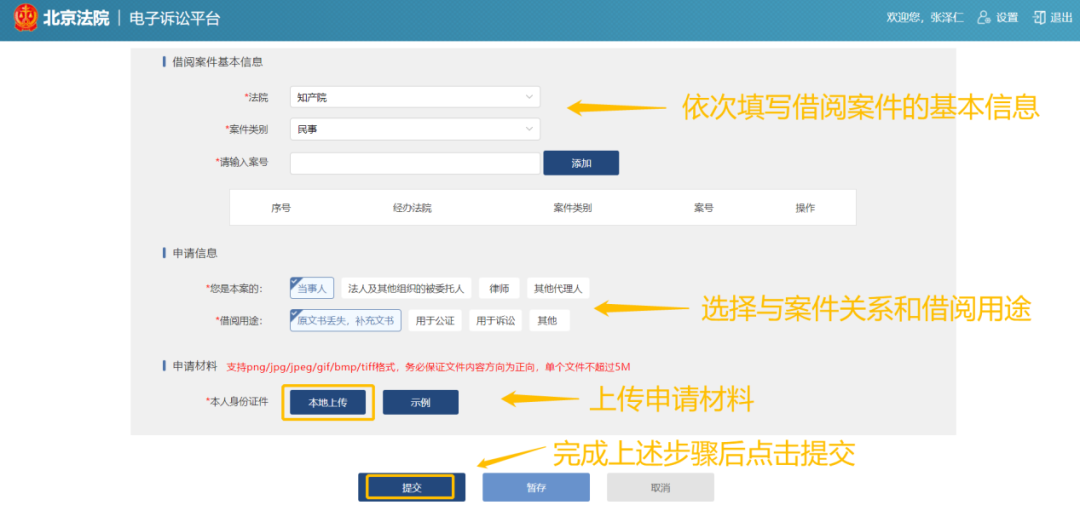This screenshot has width=1080, height=505.
Task: Click the 操作 column header
Action: tap(805, 207)
